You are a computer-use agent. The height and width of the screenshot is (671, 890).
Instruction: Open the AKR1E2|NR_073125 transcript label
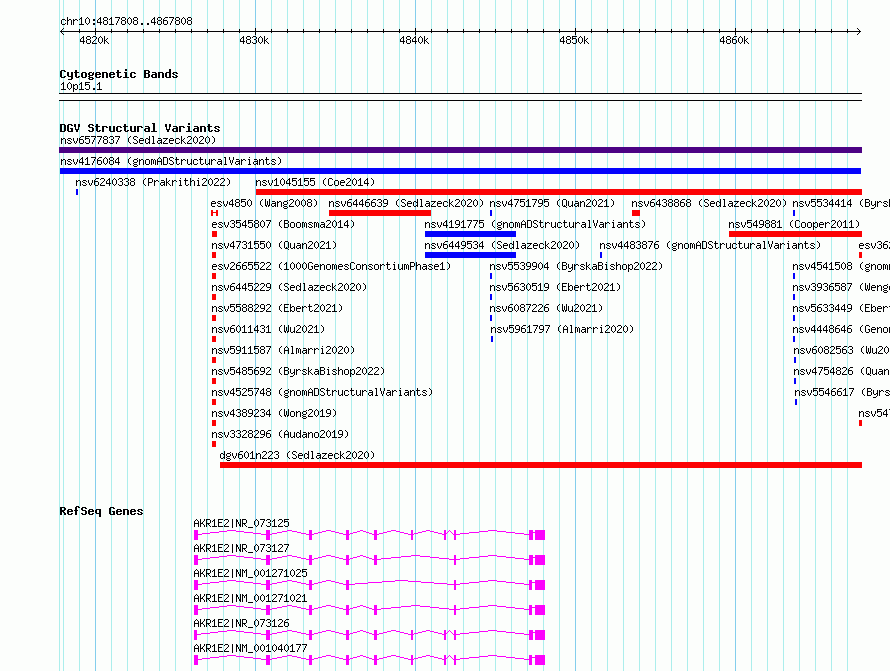pos(241,523)
